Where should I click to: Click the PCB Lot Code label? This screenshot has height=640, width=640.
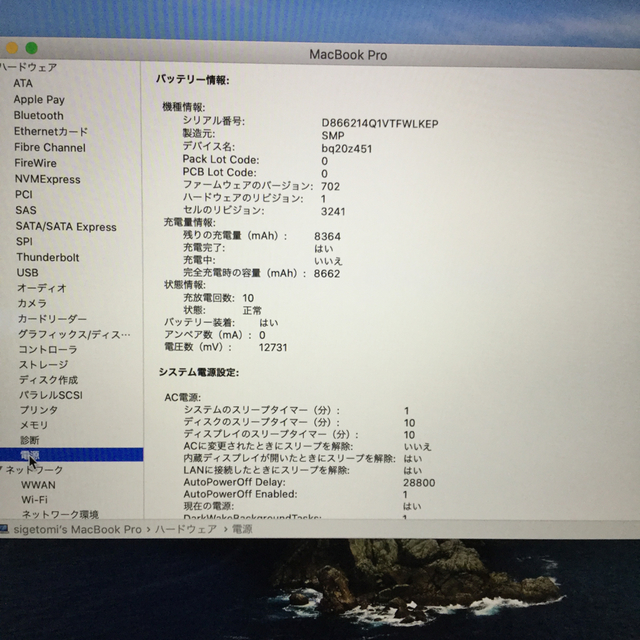tap(220, 172)
